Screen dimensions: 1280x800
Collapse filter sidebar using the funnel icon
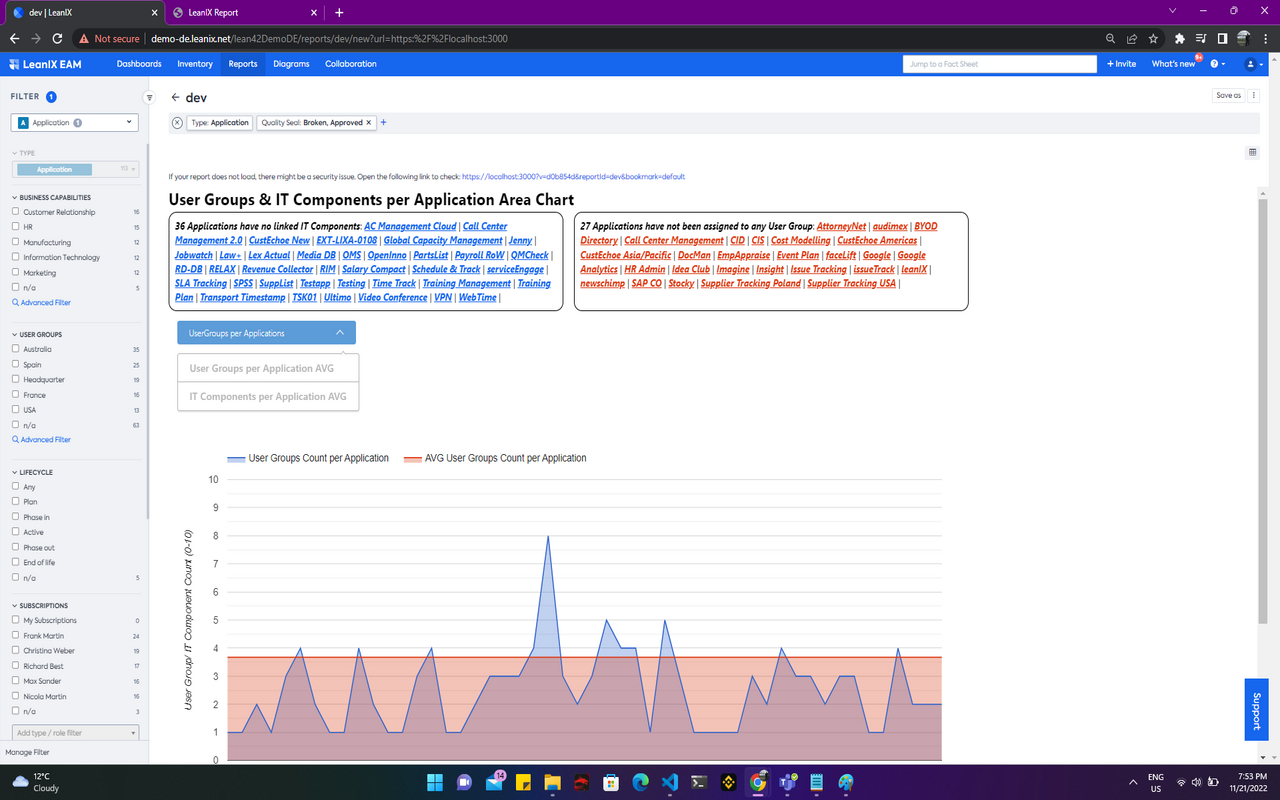(150, 98)
